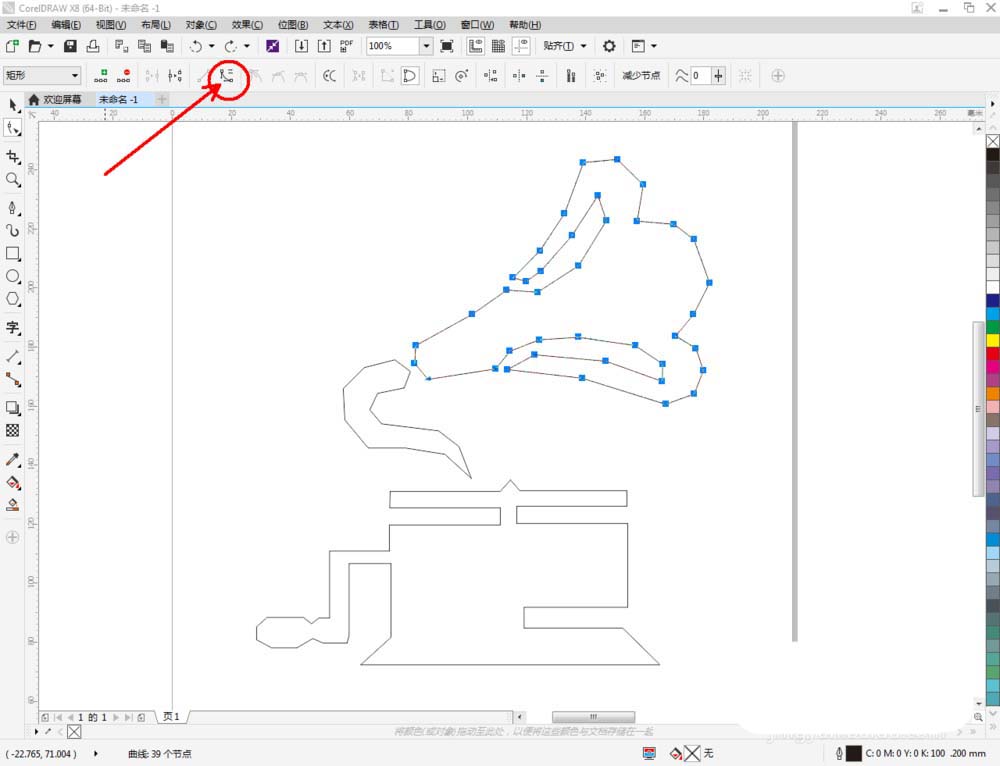Toggle show grid
This screenshot has height=766, width=1000.
pyautogui.click(x=498, y=46)
